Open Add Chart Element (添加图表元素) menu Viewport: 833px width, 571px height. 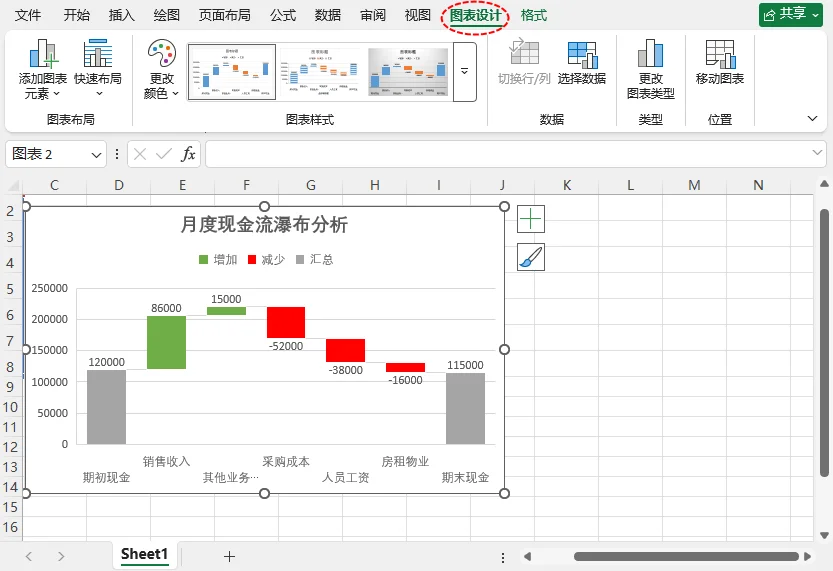pos(42,69)
